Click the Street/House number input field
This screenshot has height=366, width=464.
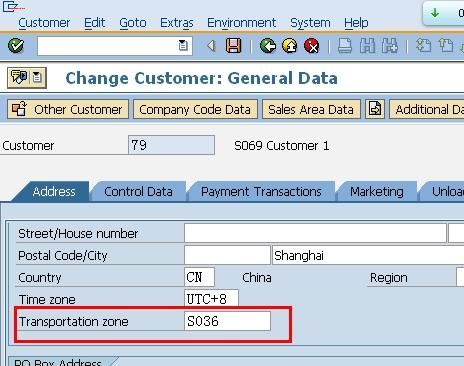(x=315, y=233)
